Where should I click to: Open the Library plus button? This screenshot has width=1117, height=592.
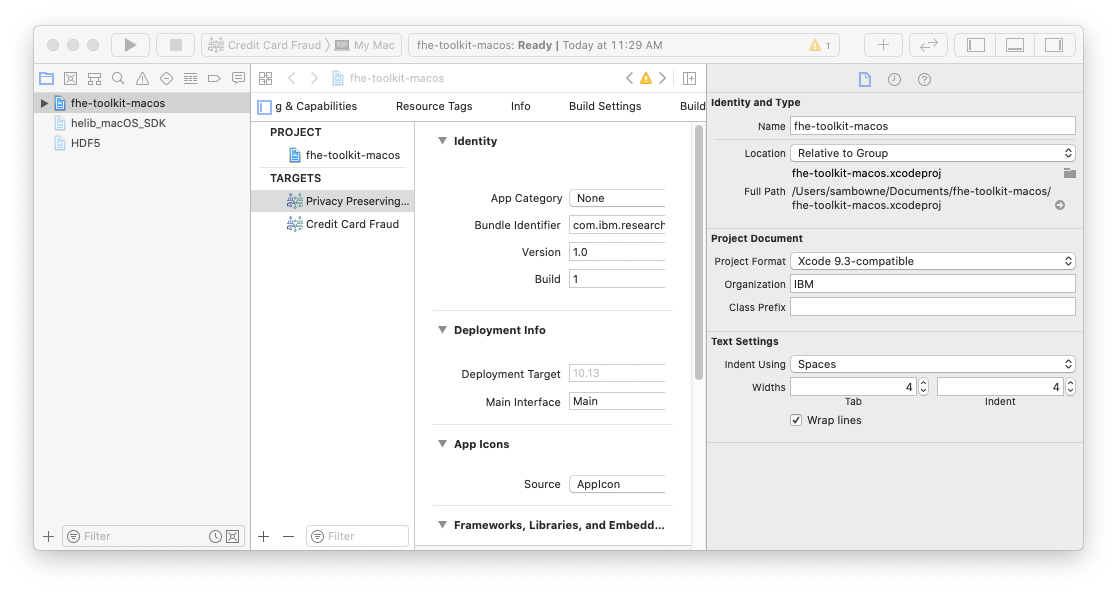882,45
